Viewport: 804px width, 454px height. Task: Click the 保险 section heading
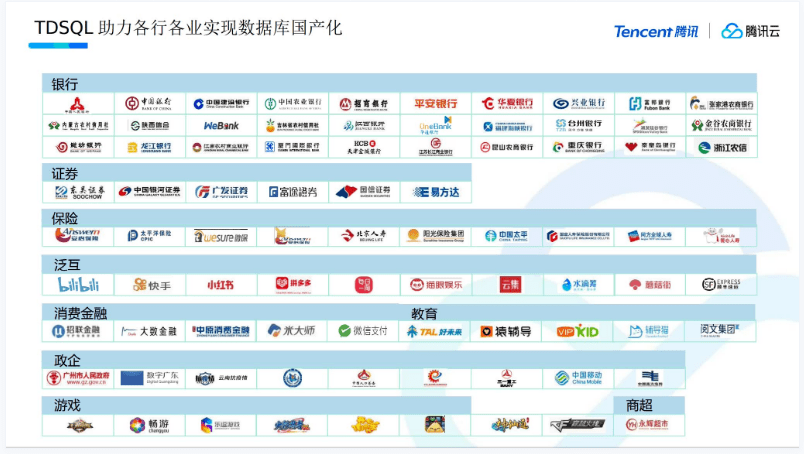click(x=65, y=219)
